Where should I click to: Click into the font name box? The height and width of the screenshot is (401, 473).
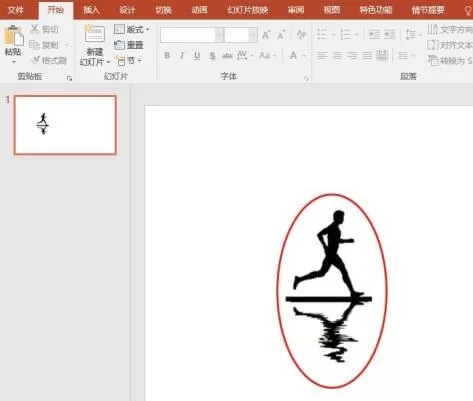(188, 35)
